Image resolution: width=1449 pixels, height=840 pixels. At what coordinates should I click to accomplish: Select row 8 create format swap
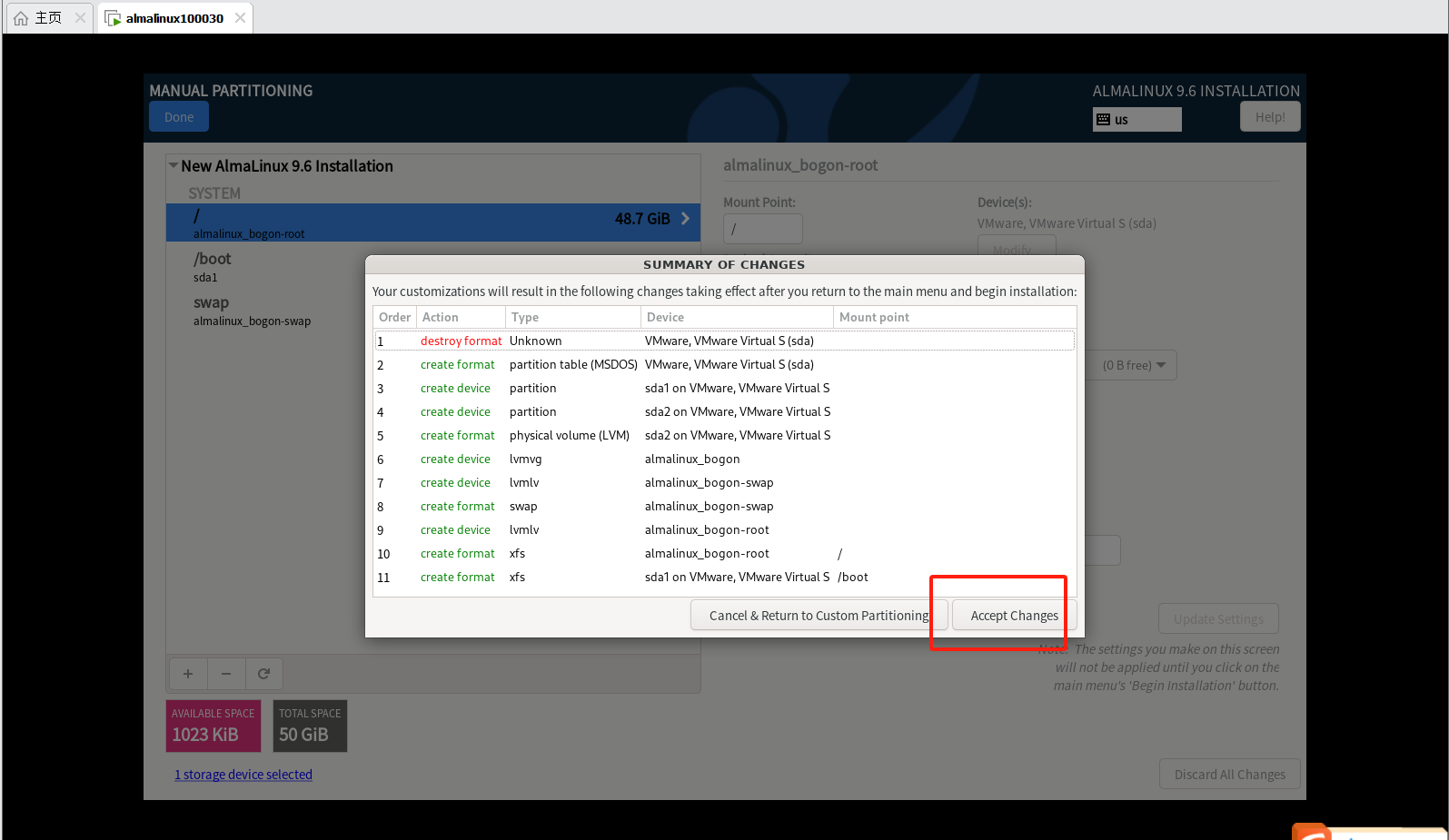click(724, 506)
